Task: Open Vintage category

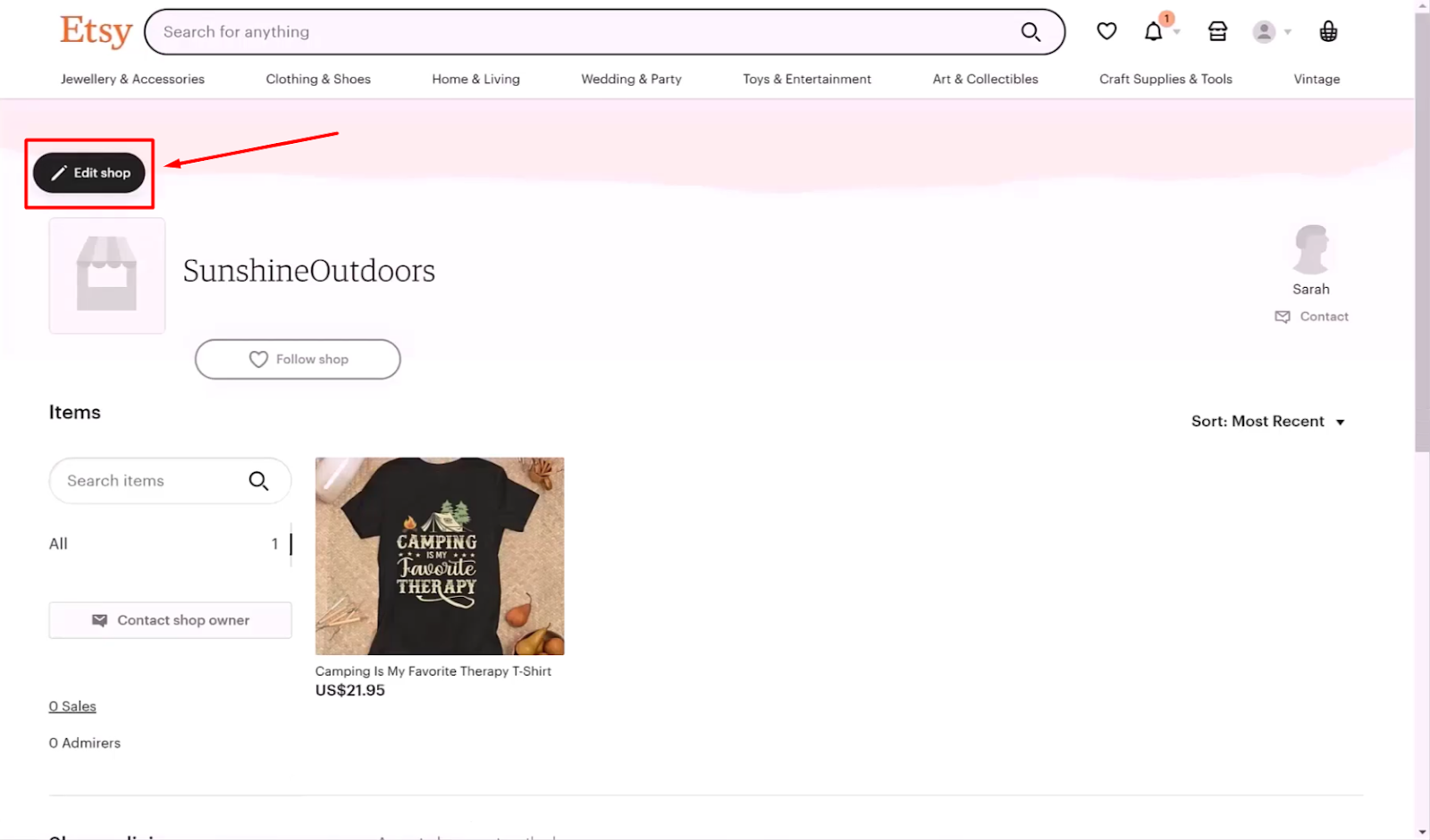Action: (1316, 79)
